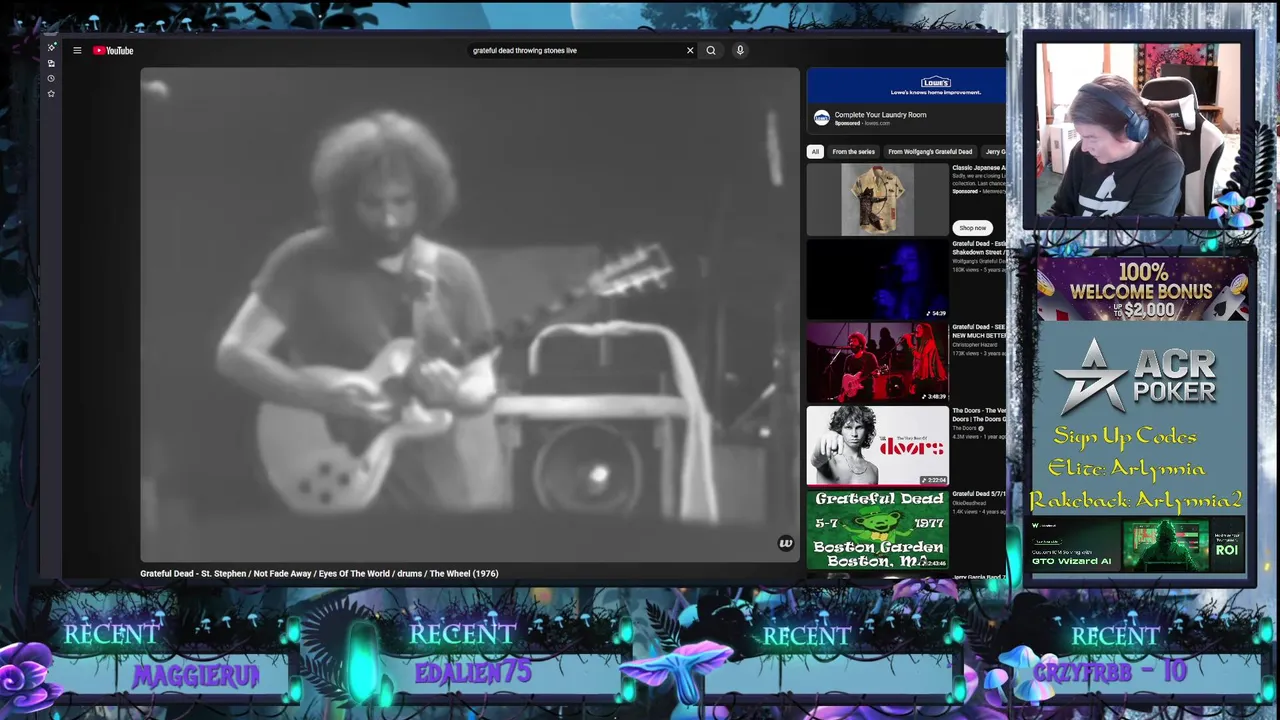Screen dimensions: 1280x720
Task: Open the YouTube hamburger guide menu
Action: (77, 50)
